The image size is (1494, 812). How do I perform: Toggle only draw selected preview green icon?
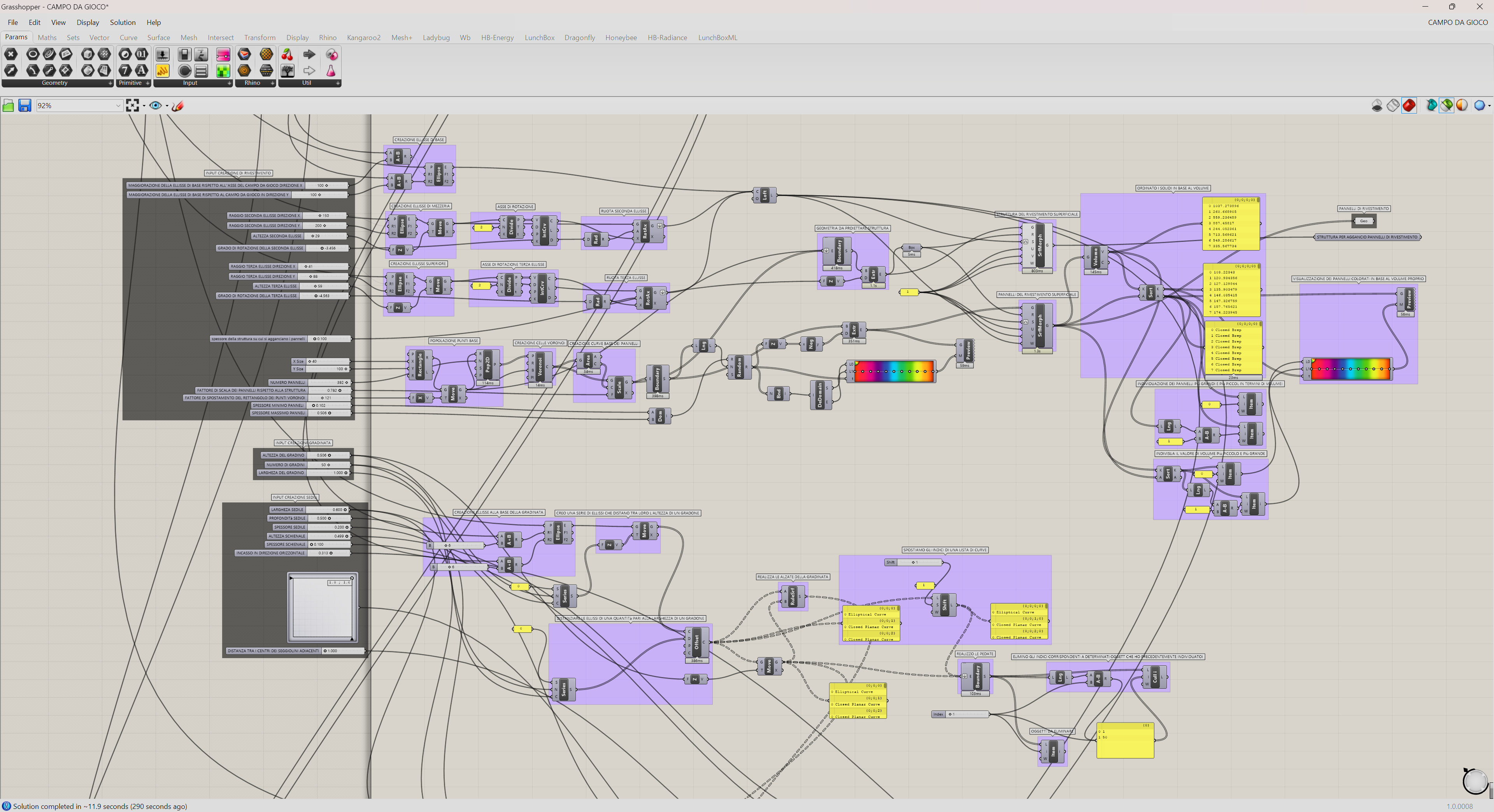(1447, 105)
